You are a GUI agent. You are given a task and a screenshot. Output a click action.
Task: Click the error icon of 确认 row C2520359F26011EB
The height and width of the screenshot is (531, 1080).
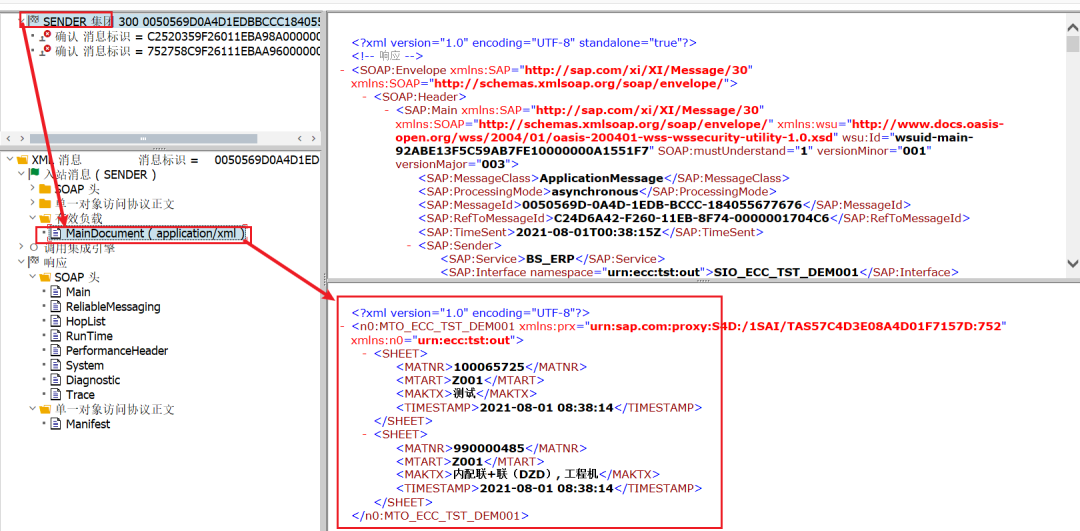[46, 36]
